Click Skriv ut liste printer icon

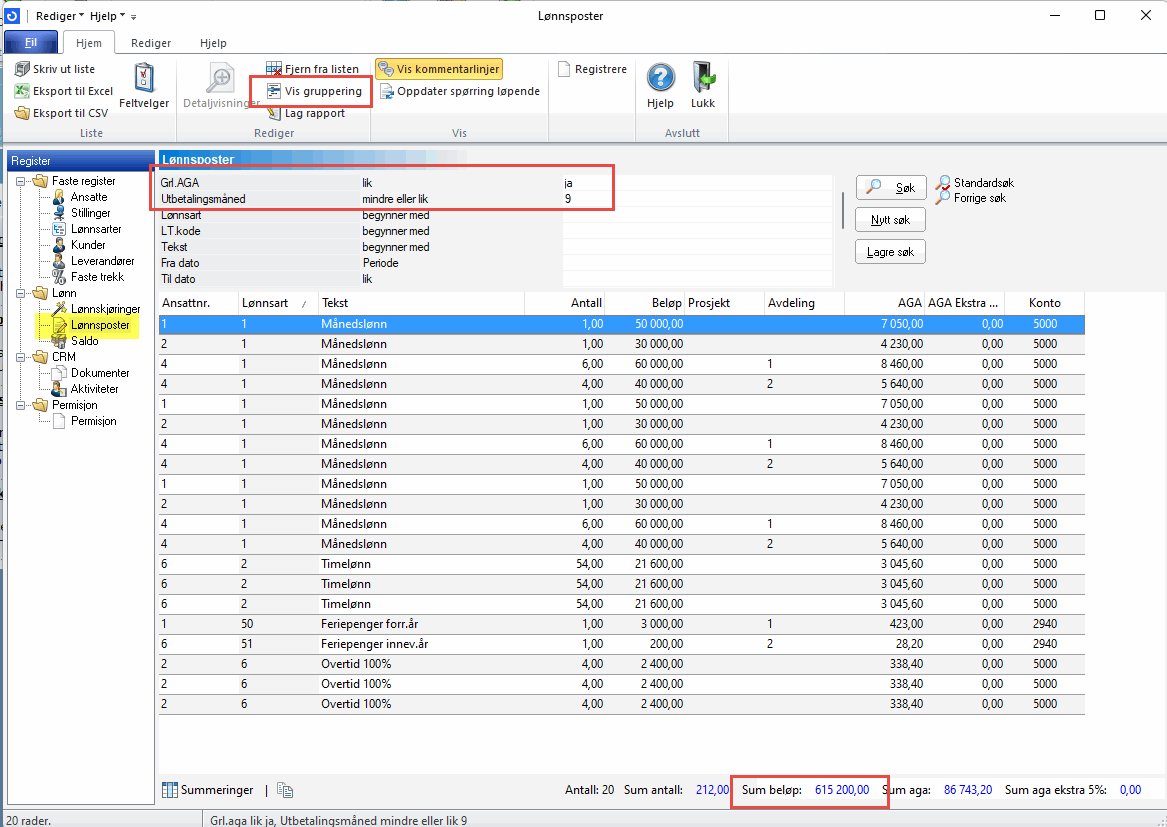(x=23, y=69)
